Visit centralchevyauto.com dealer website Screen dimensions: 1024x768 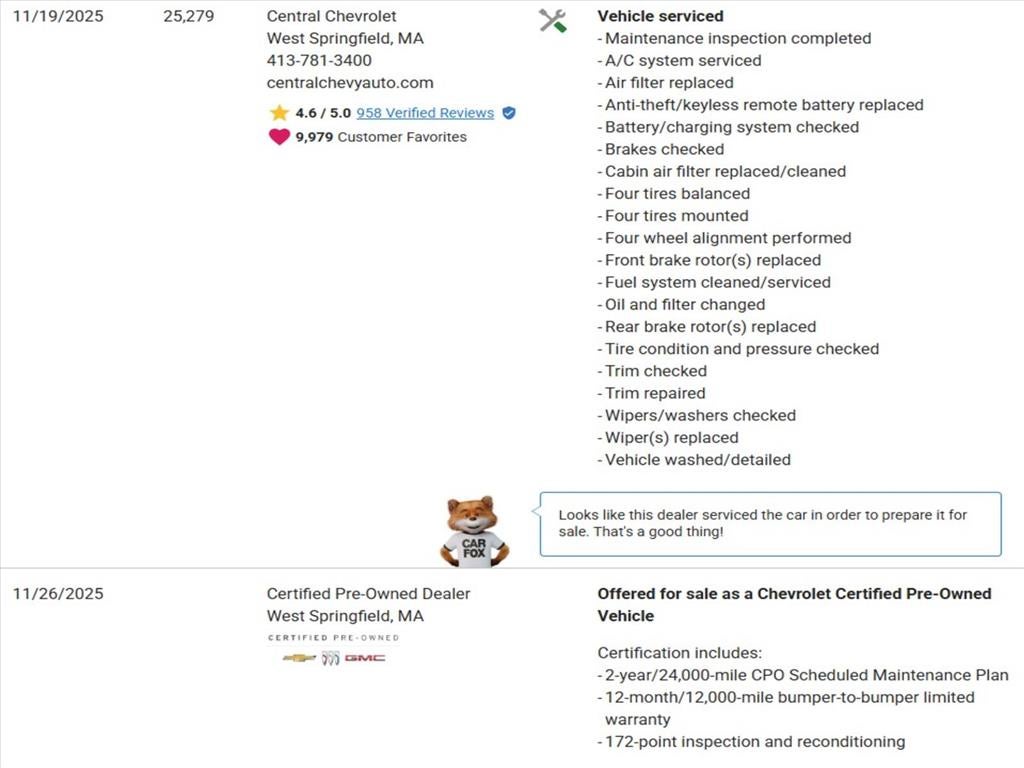350,83
